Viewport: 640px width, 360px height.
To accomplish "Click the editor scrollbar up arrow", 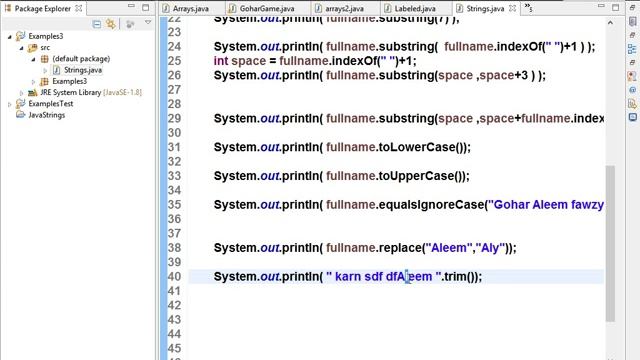I will point(610,23).
